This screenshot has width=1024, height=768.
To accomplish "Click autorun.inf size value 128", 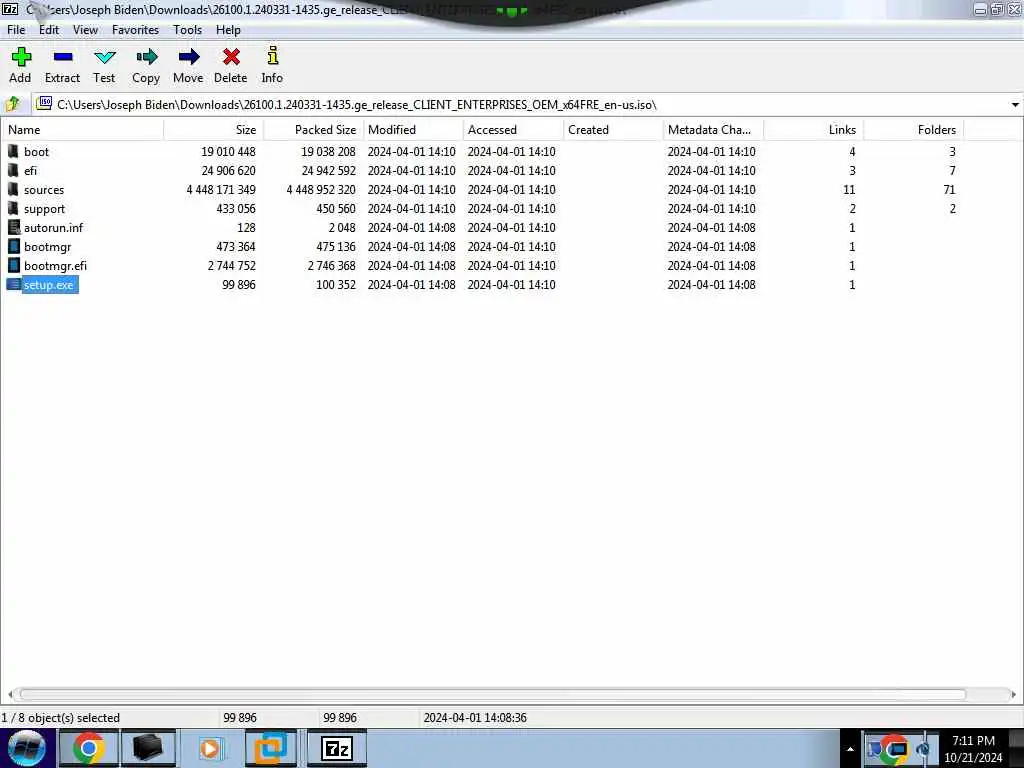I will coord(246,228).
